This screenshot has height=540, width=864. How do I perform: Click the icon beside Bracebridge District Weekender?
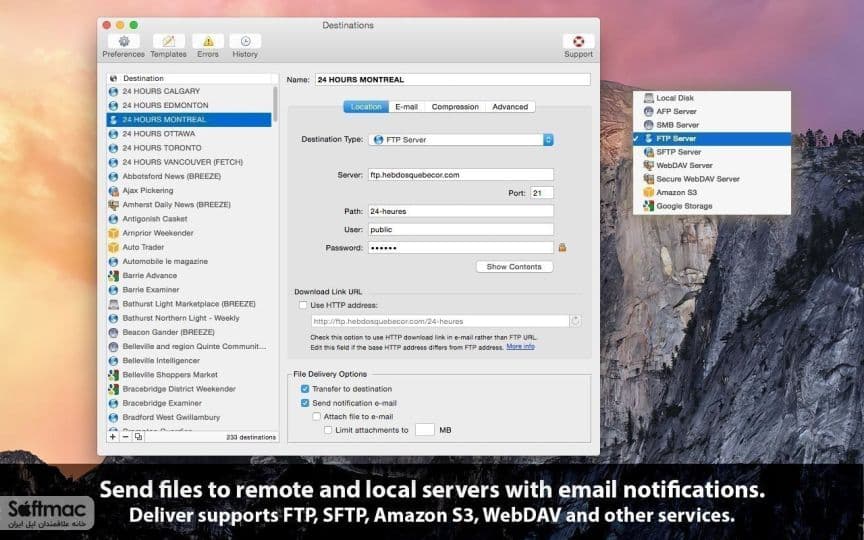click(114, 389)
